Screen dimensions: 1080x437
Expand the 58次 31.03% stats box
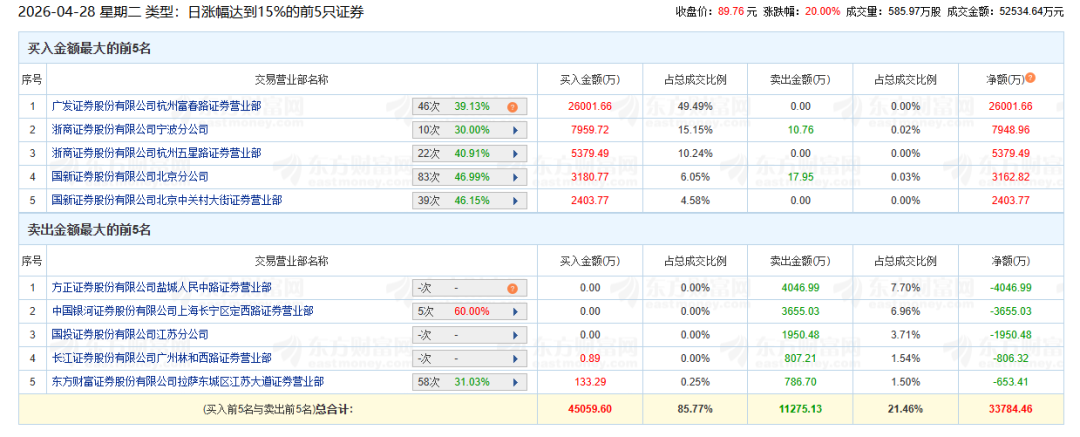515,382
